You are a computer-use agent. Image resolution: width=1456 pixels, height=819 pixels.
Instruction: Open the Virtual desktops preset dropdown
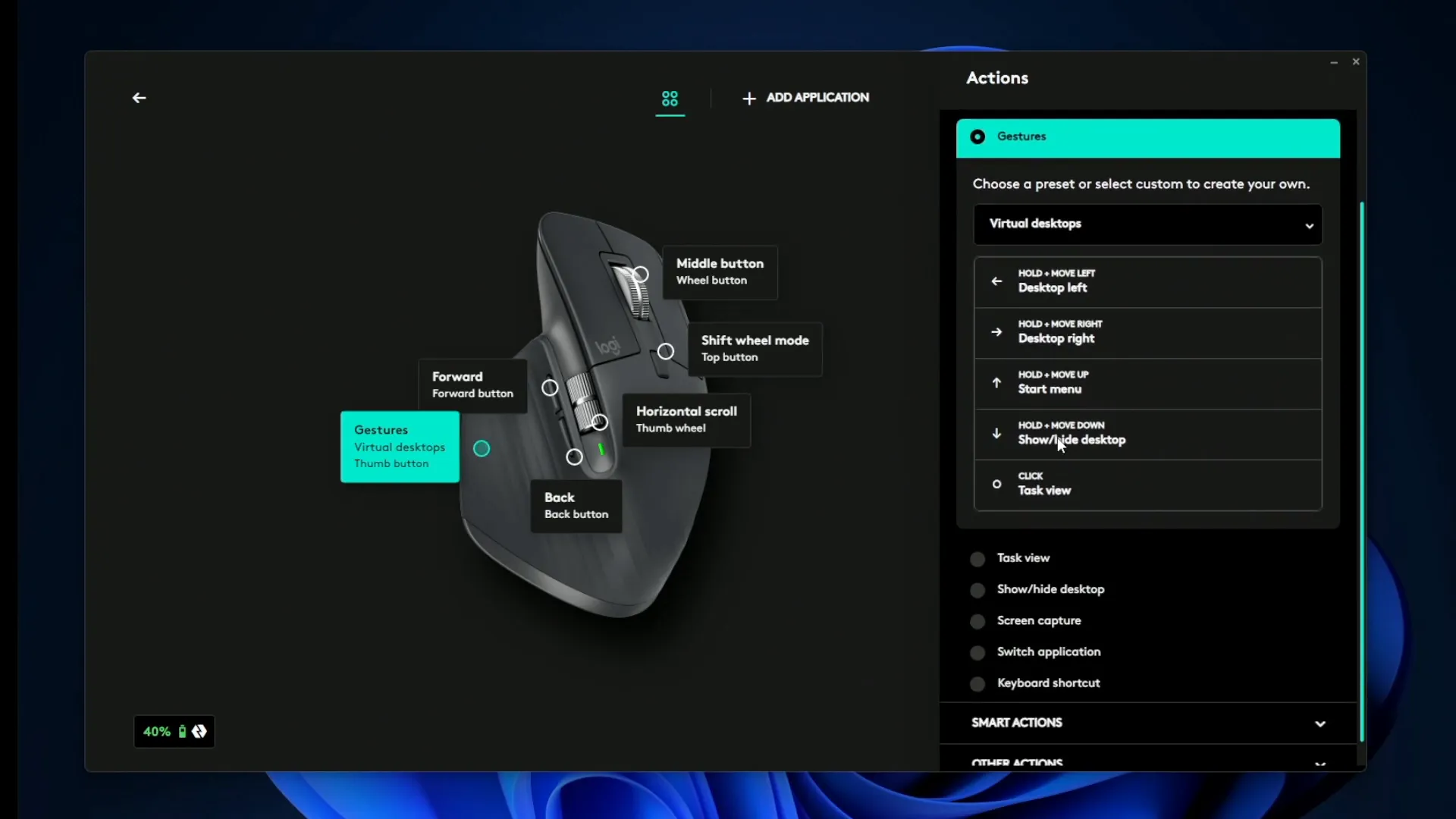[1147, 224]
